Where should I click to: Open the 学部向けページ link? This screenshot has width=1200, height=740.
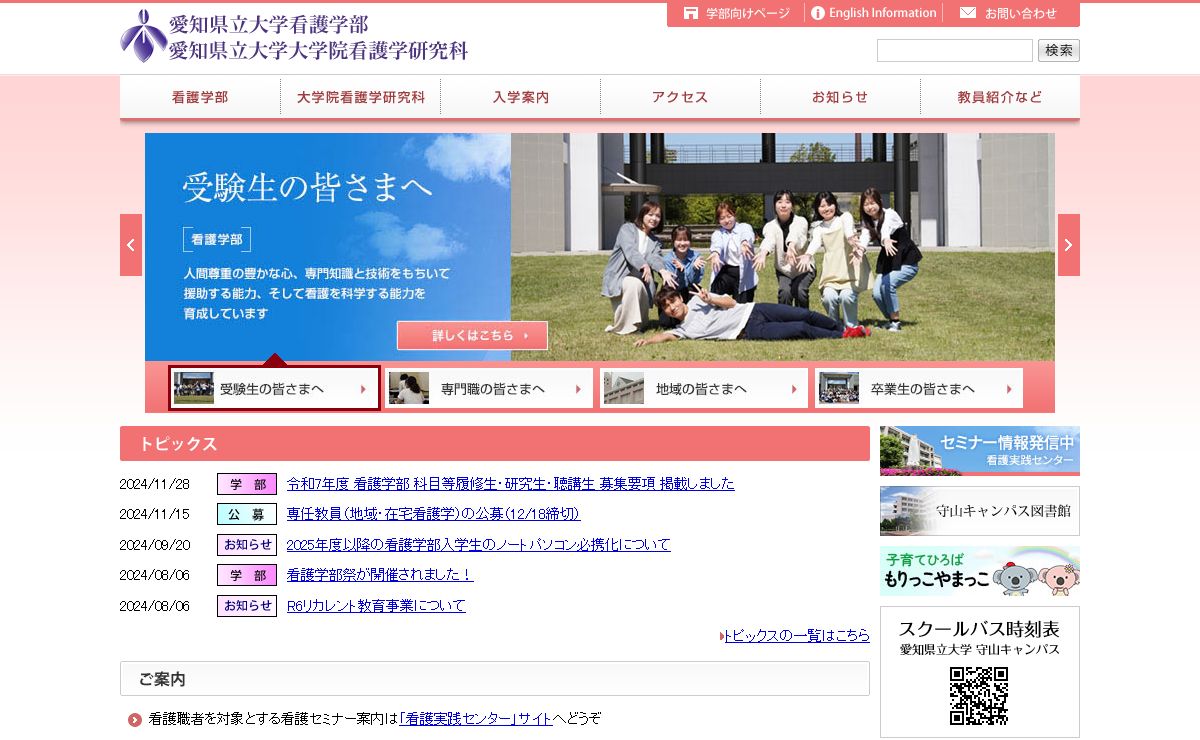(737, 13)
